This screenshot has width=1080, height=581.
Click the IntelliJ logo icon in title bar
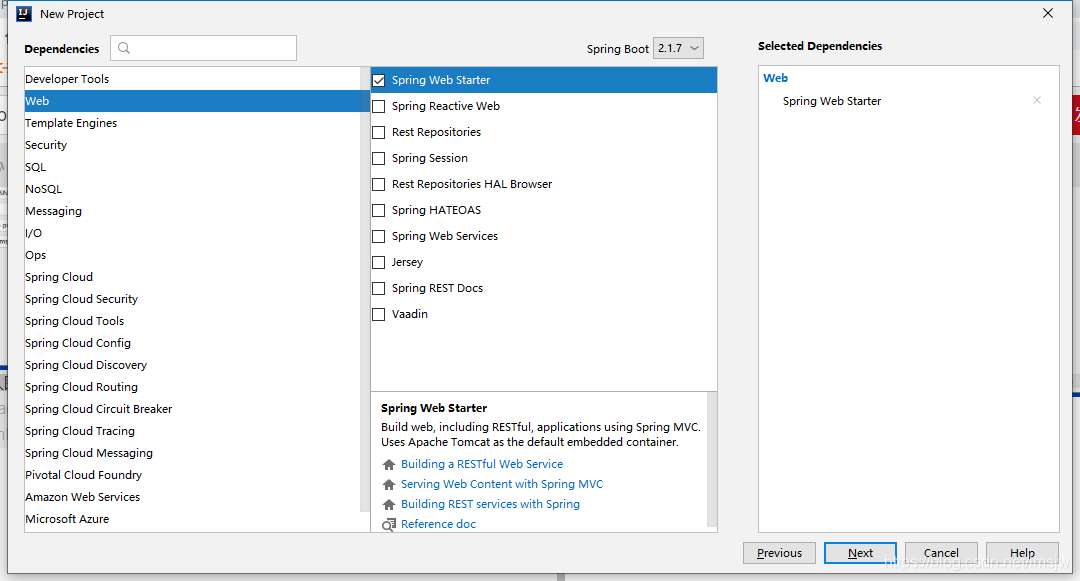(x=23, y=14)
